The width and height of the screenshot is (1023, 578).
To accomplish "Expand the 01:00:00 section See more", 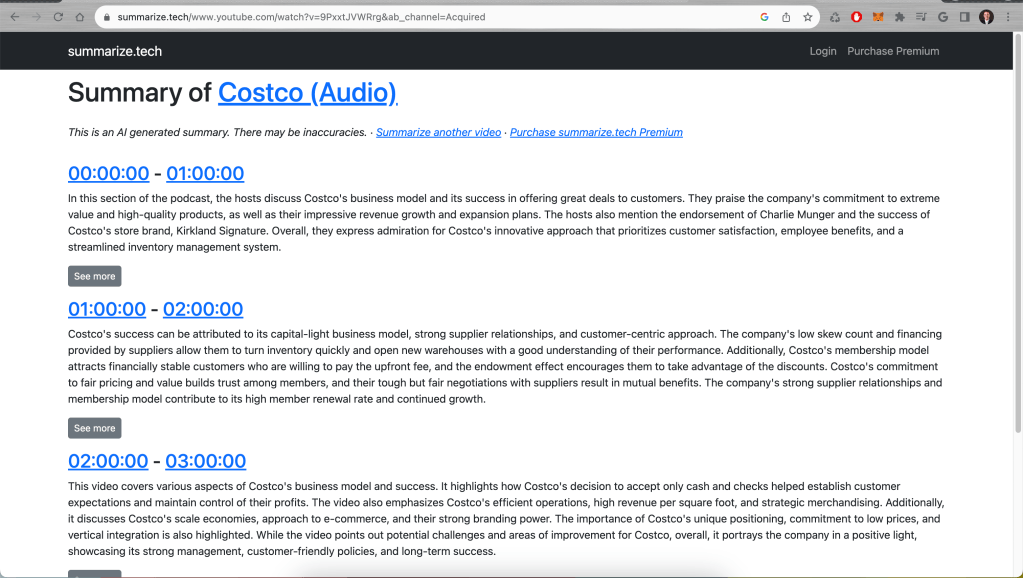I will point(94,428).
